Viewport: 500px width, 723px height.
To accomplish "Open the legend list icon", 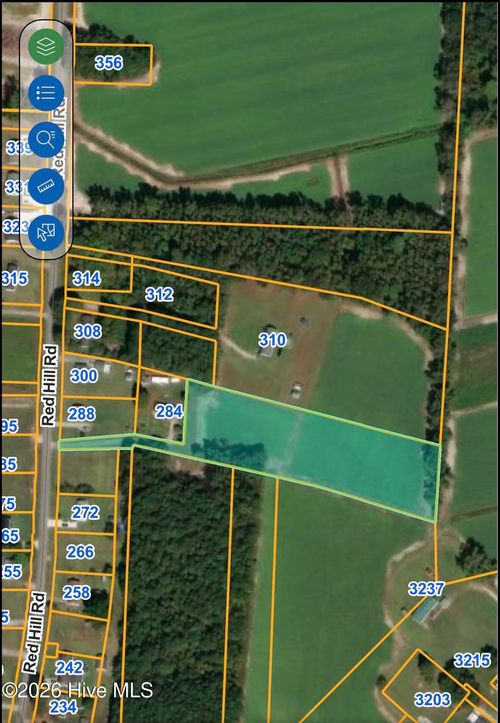I will [x=46, y=93].
